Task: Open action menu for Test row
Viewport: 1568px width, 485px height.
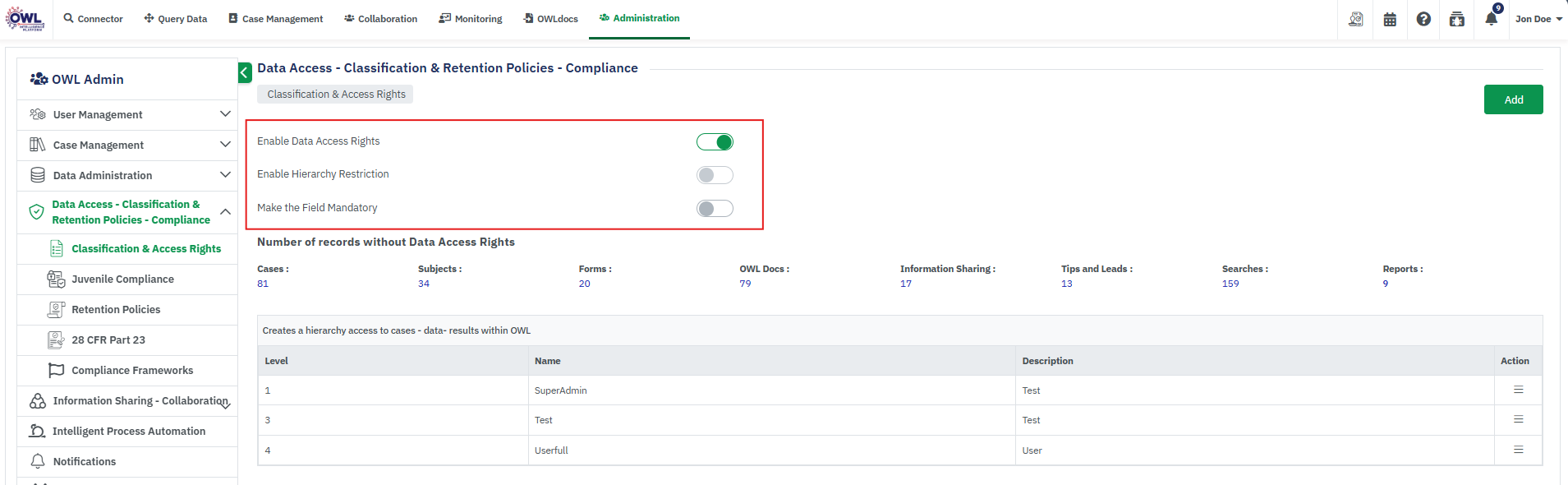Action: [x=1518, y=419]
